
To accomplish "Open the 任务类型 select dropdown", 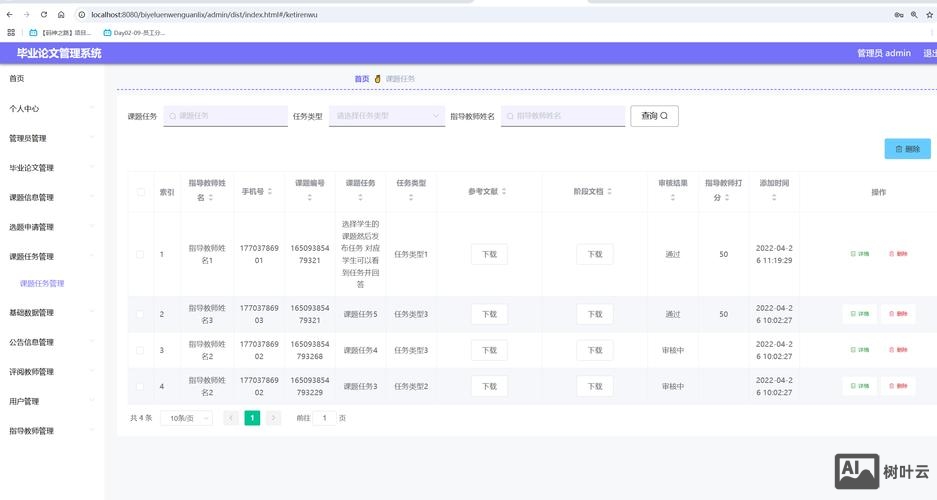I will pos(387,116).
